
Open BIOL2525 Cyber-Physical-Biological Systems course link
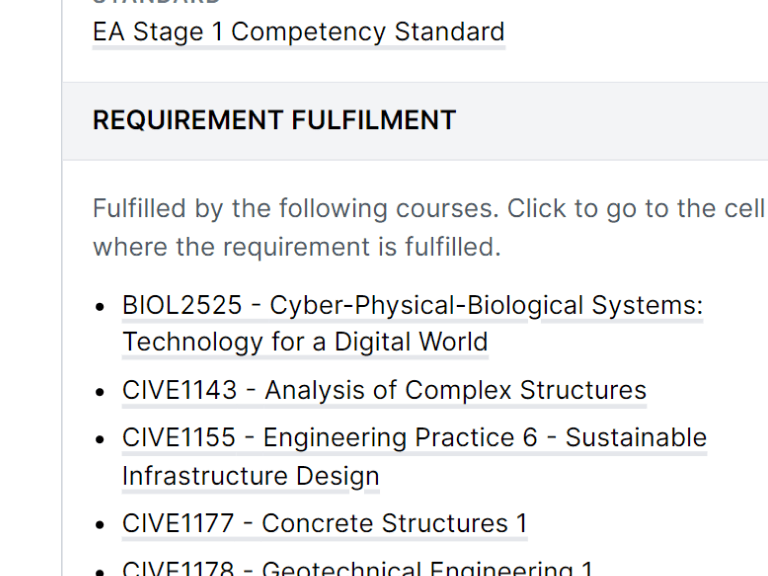click(x=412, y=306)
